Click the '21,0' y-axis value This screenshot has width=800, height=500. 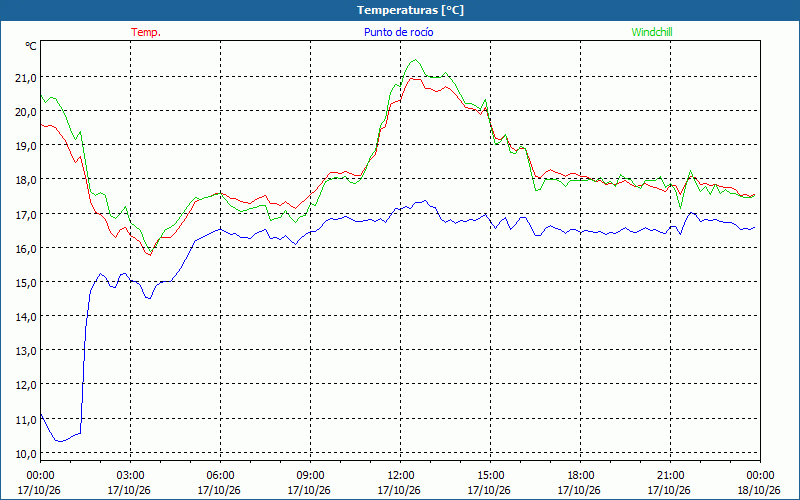pyautogui.click(x=27, y=78)
